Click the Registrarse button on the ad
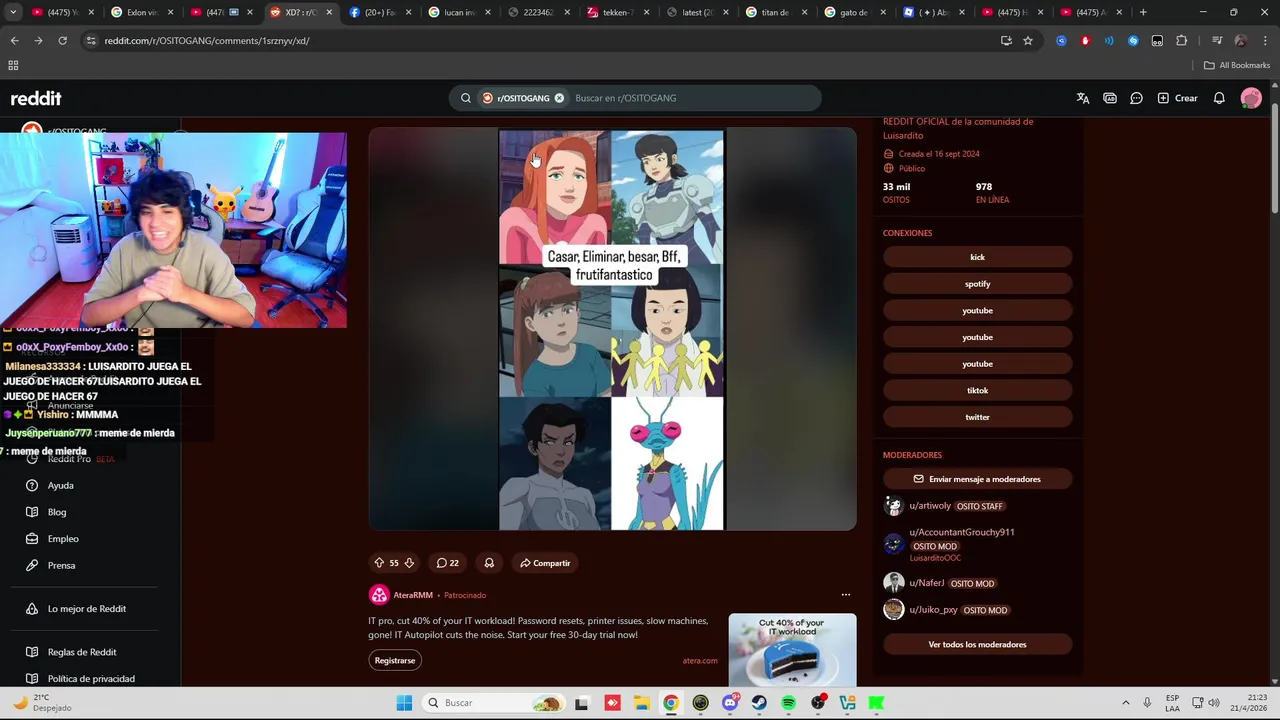The image size is (1280, 720). click(x=395, y=660)
